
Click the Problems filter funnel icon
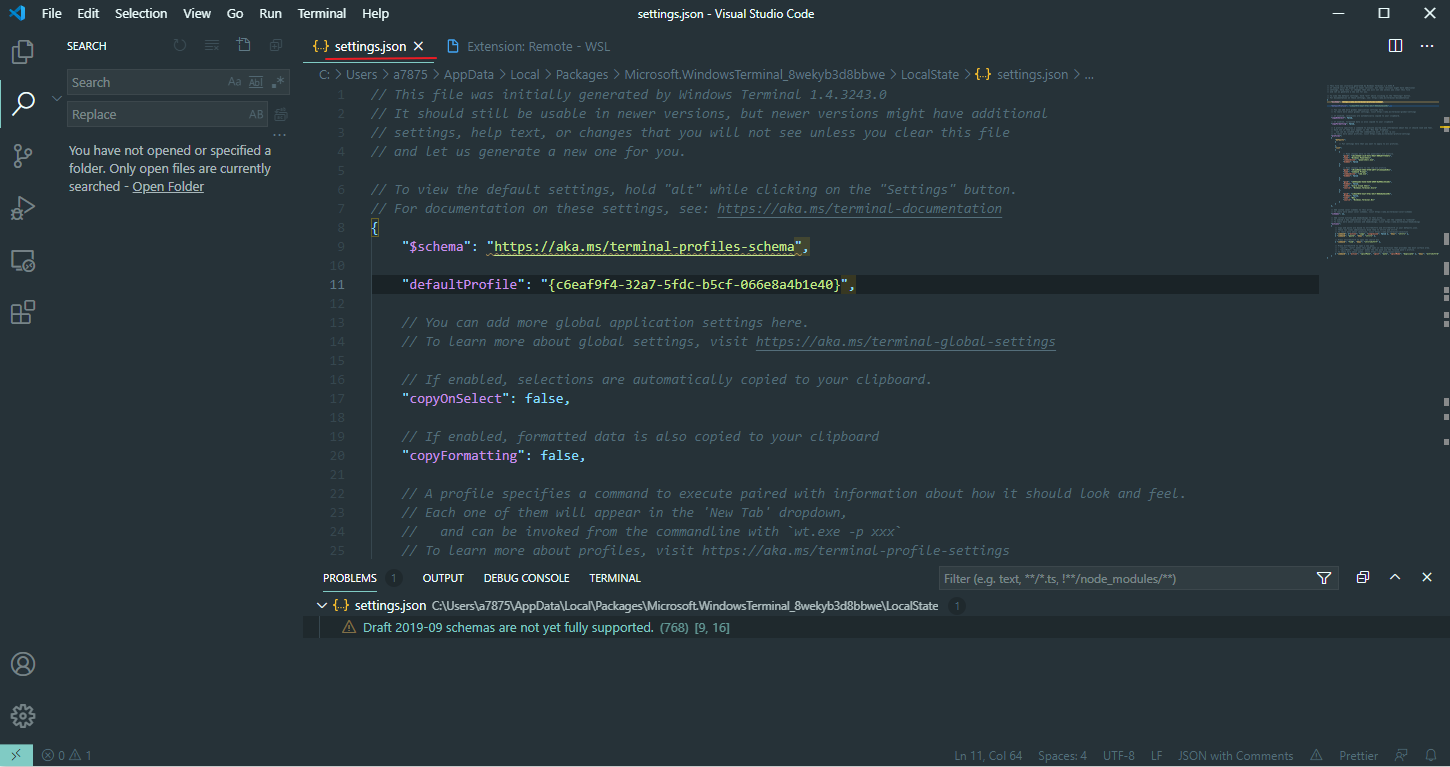click(1324, 578)
